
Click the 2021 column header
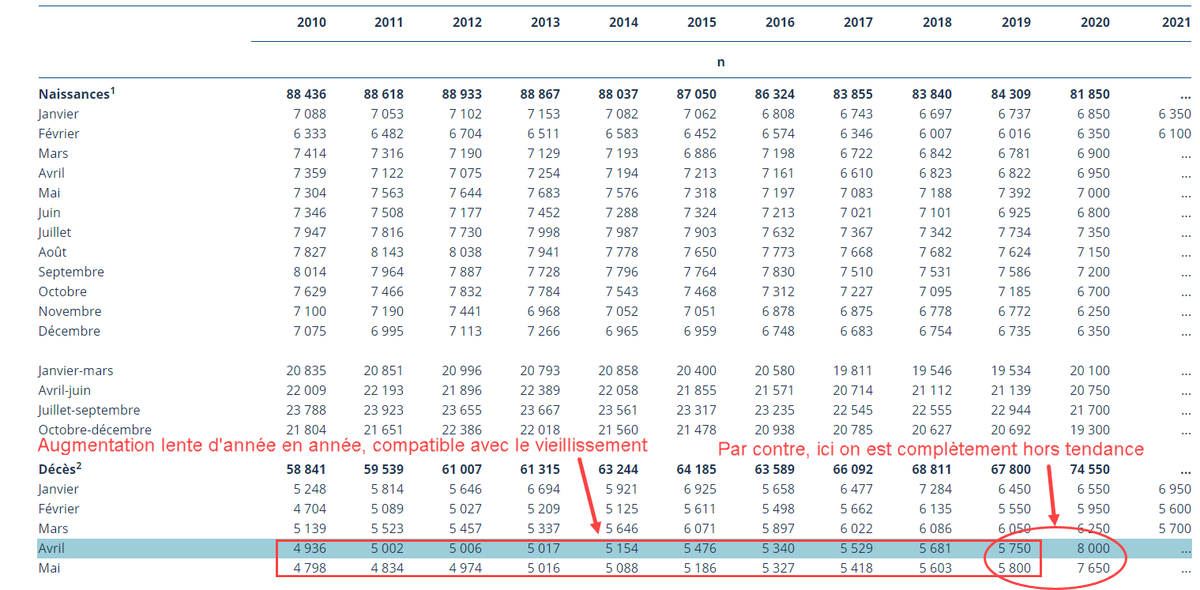(x=1177, y=22)
